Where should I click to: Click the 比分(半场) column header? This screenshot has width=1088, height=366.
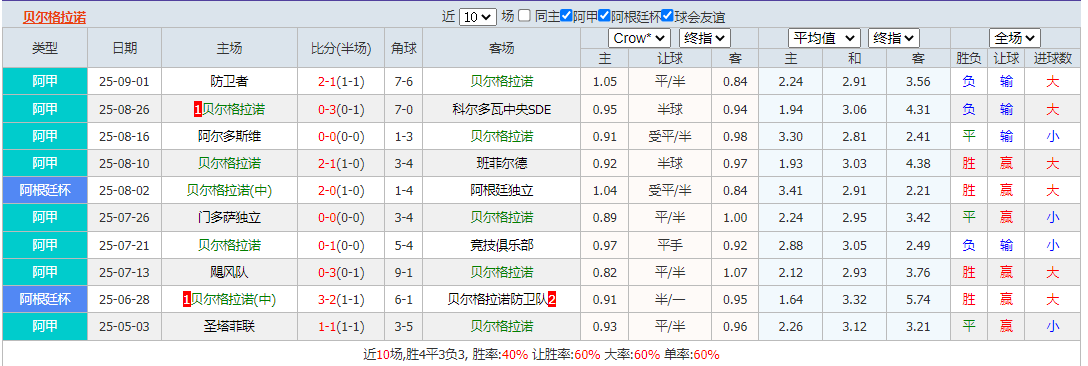pyautogui.click(x=341, y=48)
